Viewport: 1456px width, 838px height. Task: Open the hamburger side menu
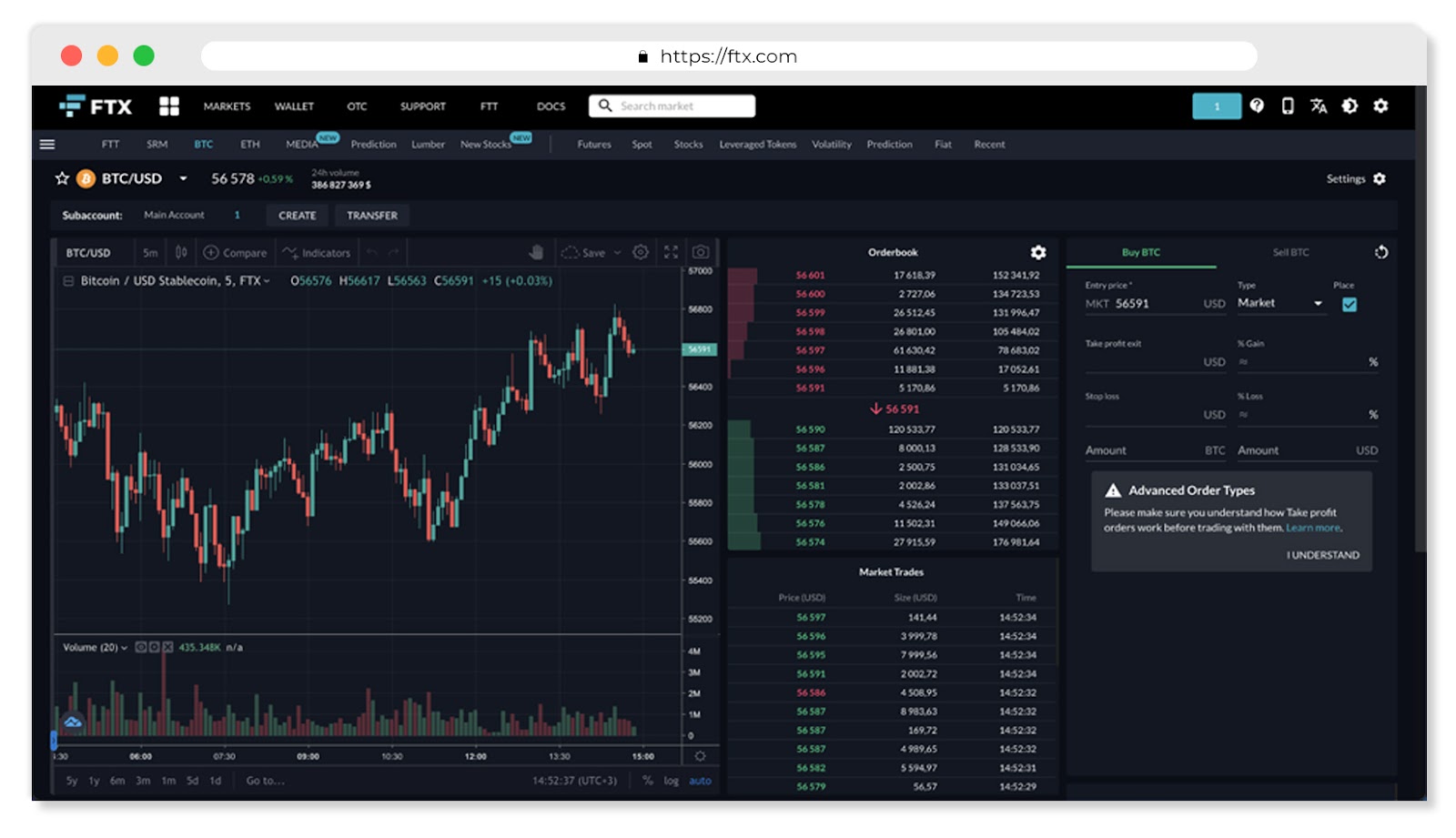[47, 144]
